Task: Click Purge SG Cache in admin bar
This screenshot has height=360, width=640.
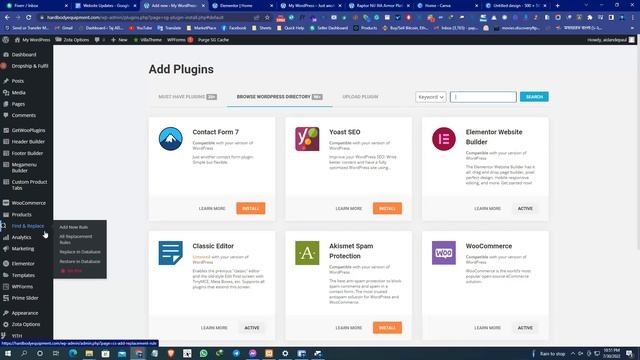Action: pos(213,40)
